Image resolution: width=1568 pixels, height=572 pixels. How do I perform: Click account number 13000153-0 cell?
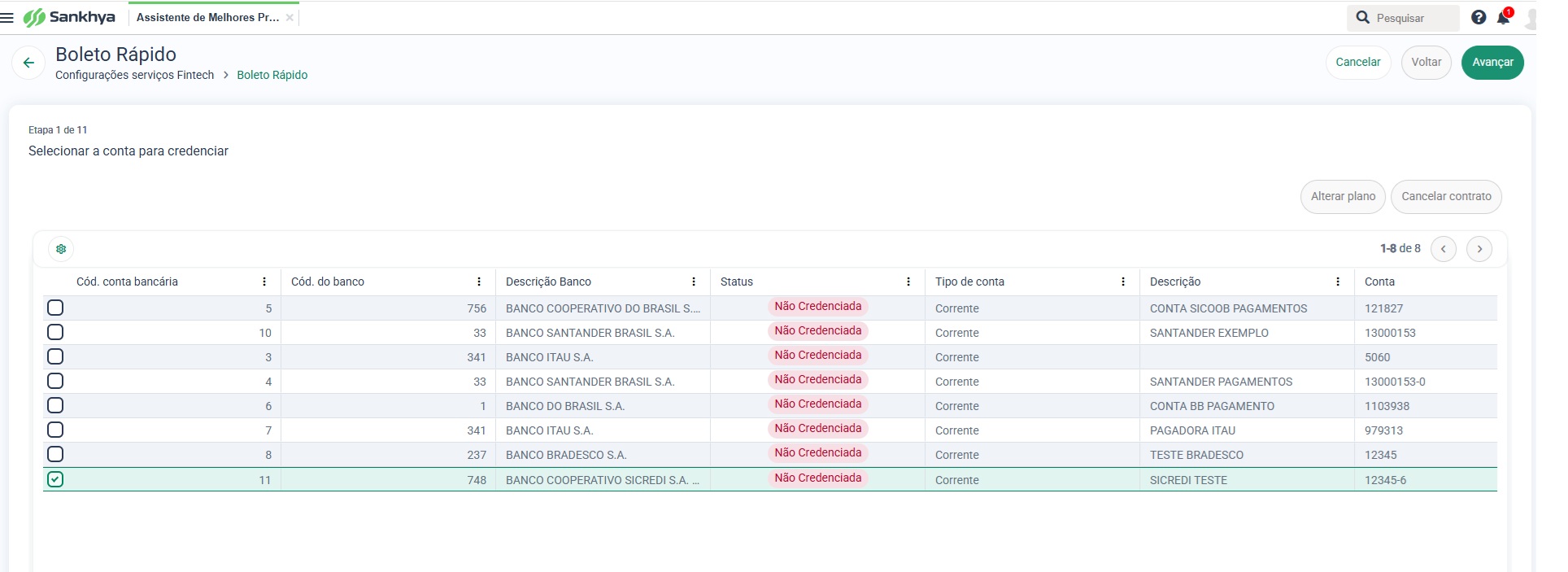point(1426,382)
